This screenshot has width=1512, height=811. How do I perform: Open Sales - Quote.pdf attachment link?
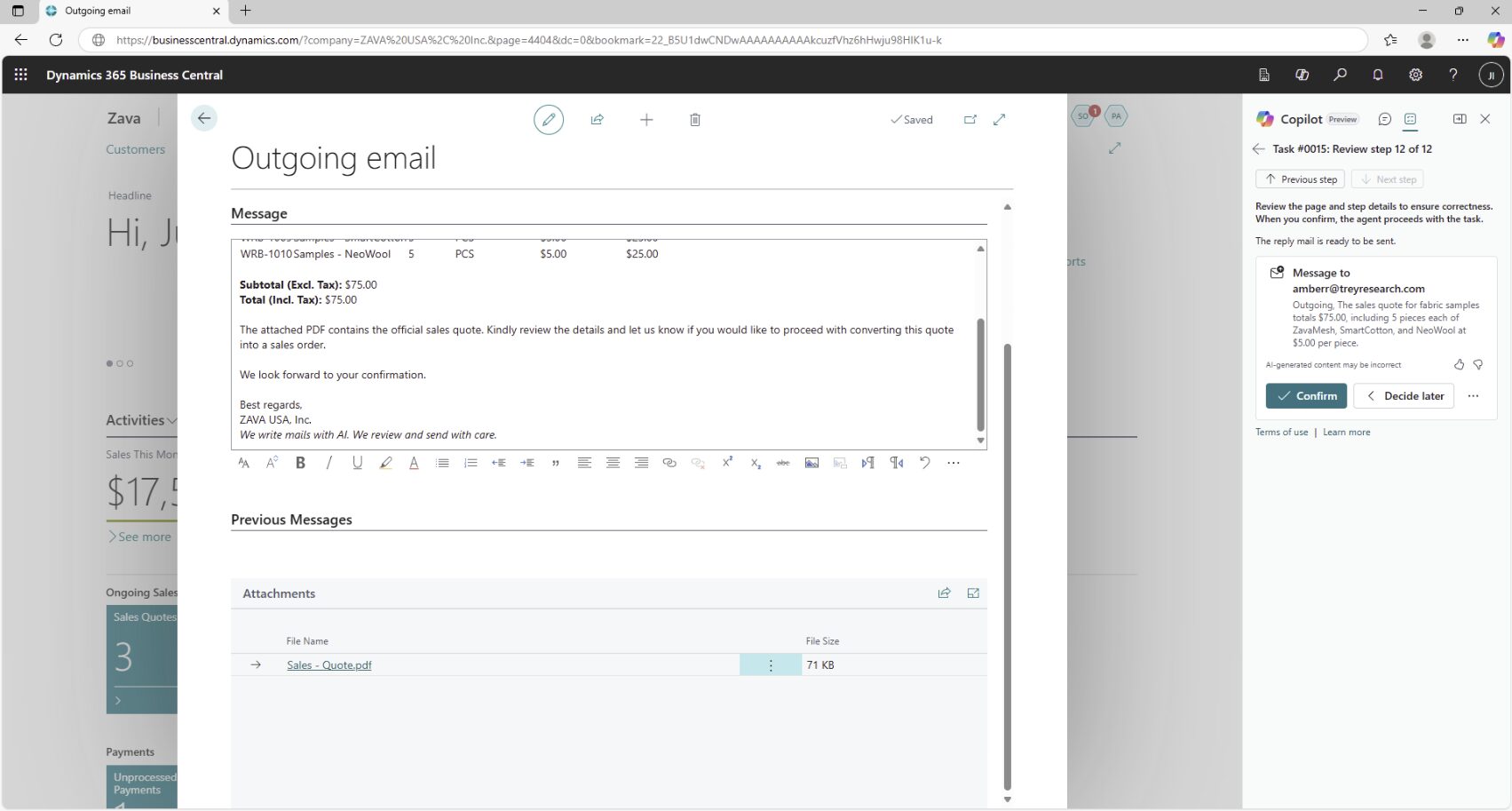coord(329,665)
